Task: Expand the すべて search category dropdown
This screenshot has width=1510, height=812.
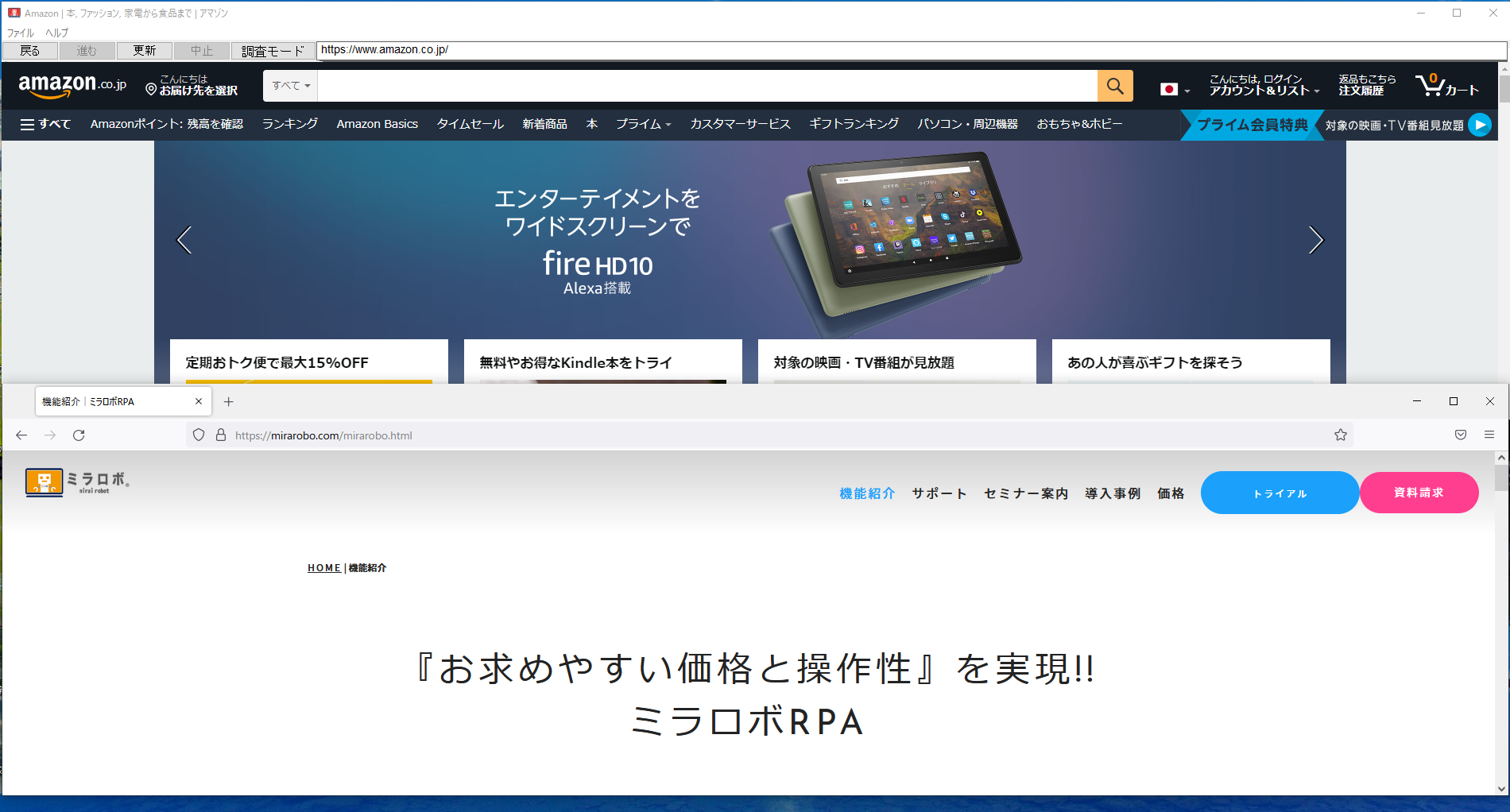Action: click(291, 86)
